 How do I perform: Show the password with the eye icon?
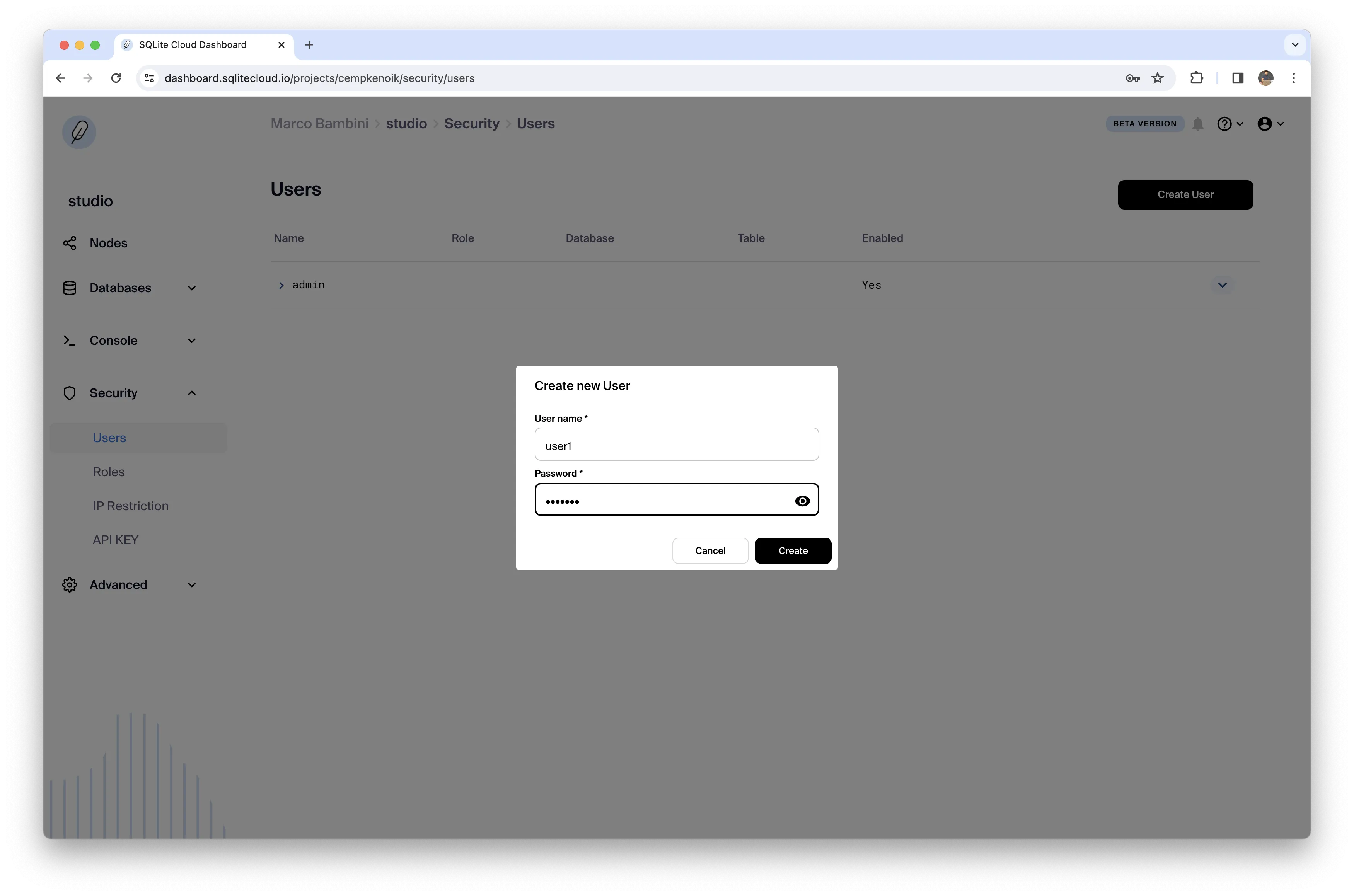pyautogui.click(x=802, y=501)
